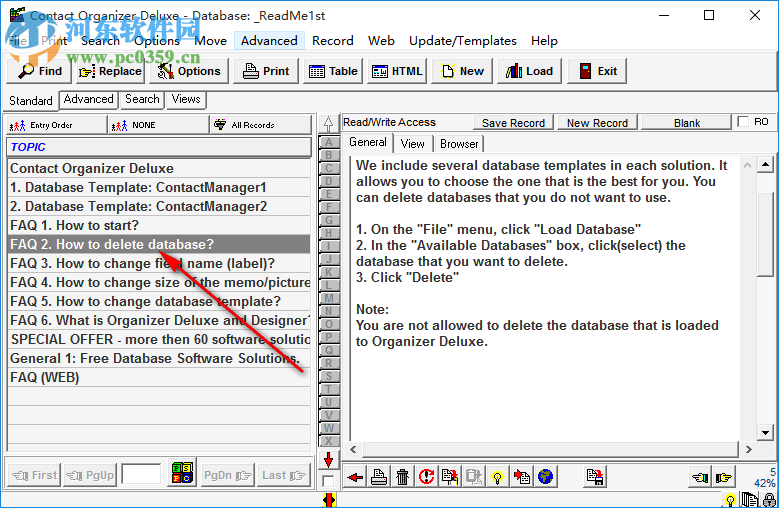Click the Blank button

coord(687,123)
